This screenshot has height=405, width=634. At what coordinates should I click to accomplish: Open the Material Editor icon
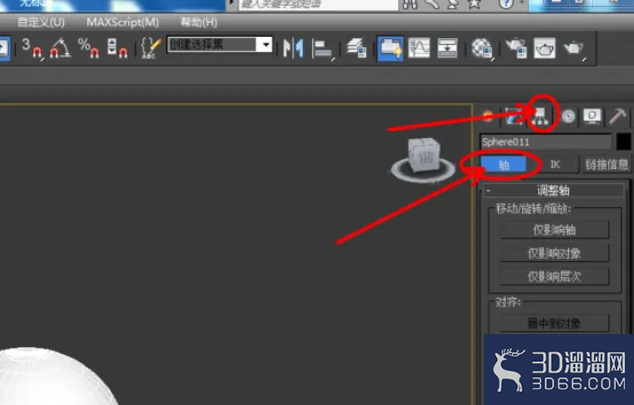coord(483,49)
